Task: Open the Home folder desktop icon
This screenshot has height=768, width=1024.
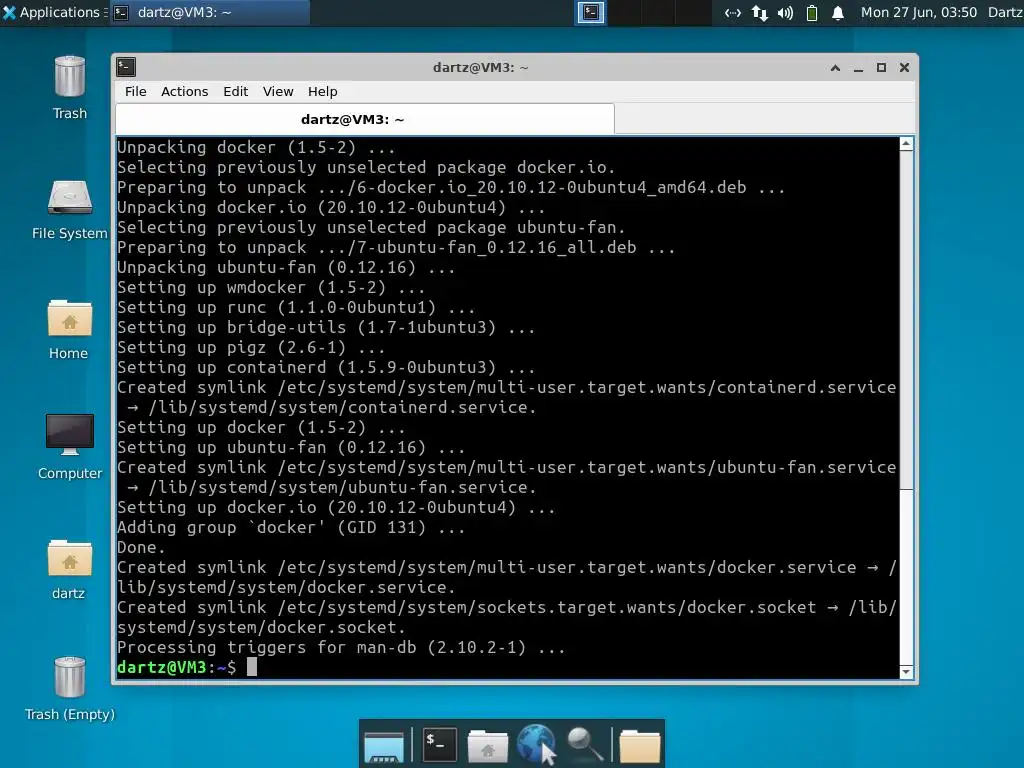Action: point(69,330)
